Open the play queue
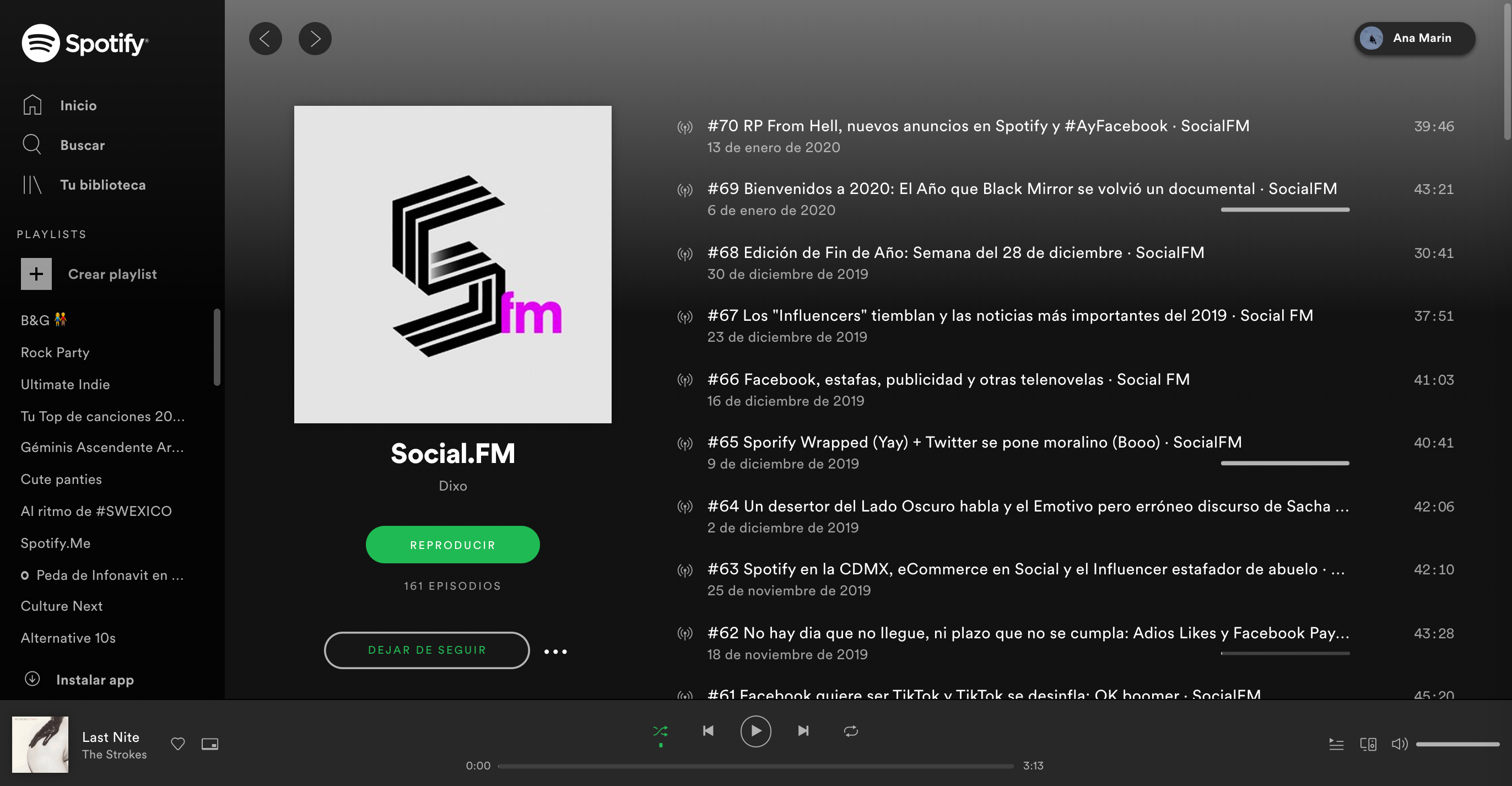The width and height of the screenshot is (1512, 786). [x=1337, y=744]
